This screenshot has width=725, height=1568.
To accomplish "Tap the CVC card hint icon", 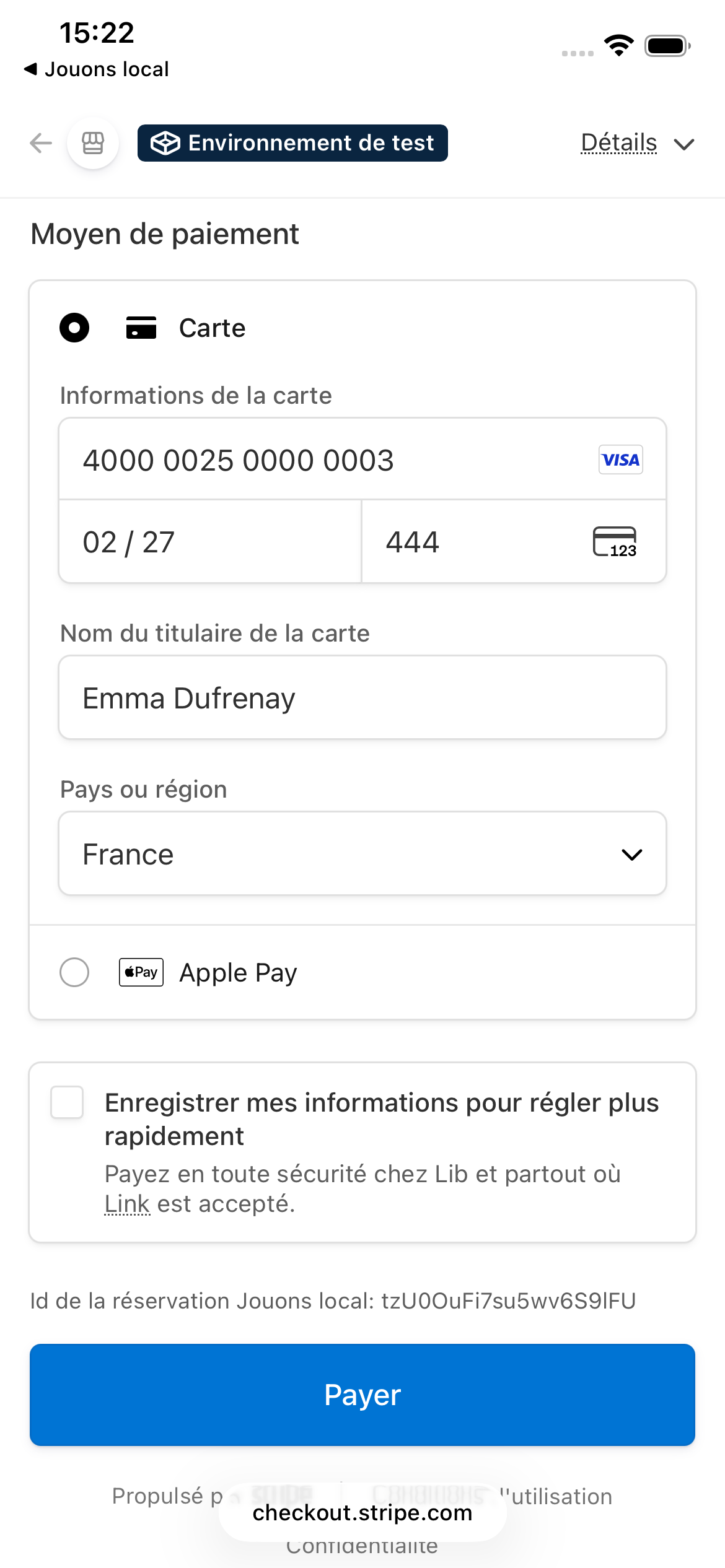I will coord(615,542).
